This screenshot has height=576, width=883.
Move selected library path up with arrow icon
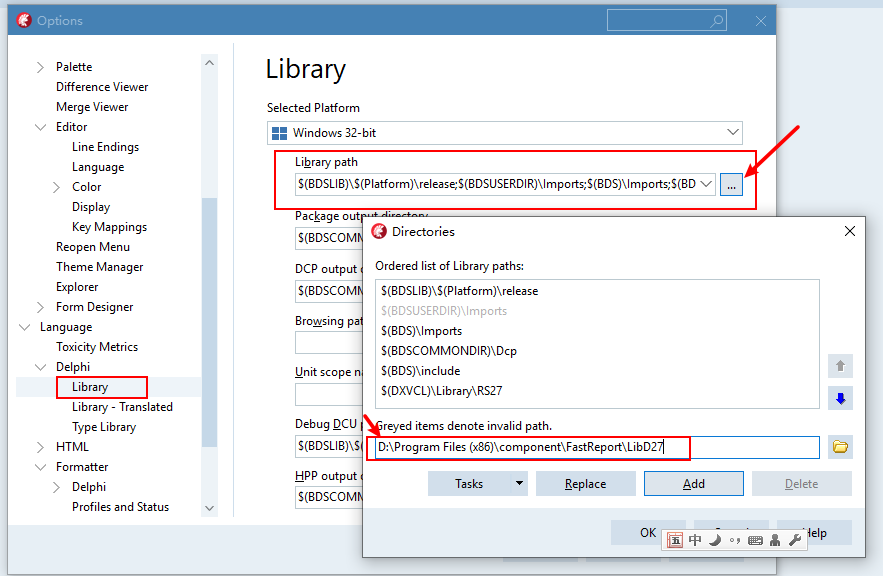point(840,365)
